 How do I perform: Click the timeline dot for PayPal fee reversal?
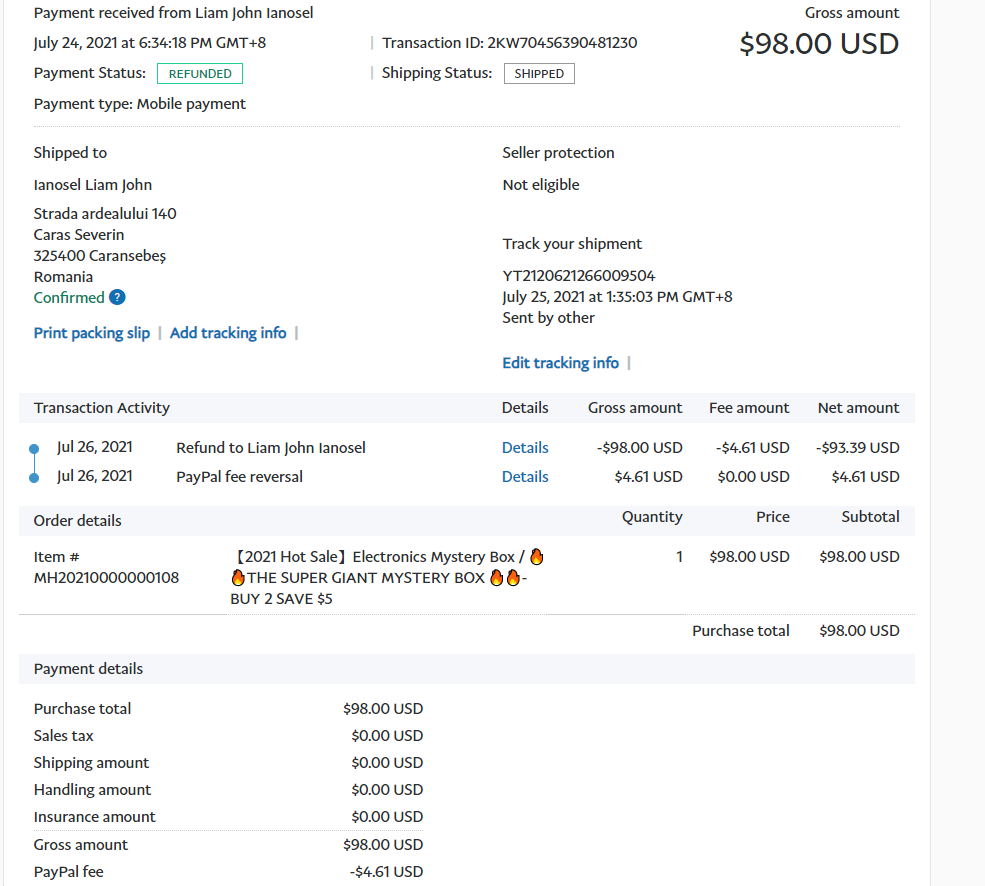click(35, 478)
